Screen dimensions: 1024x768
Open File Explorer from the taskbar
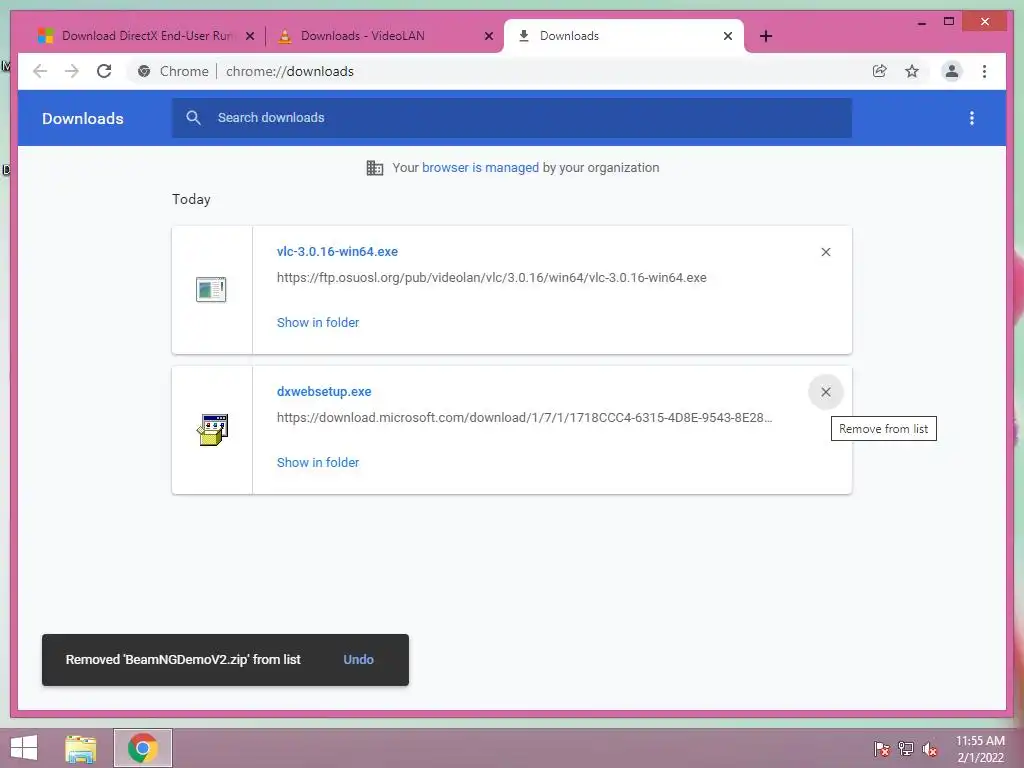81,748
